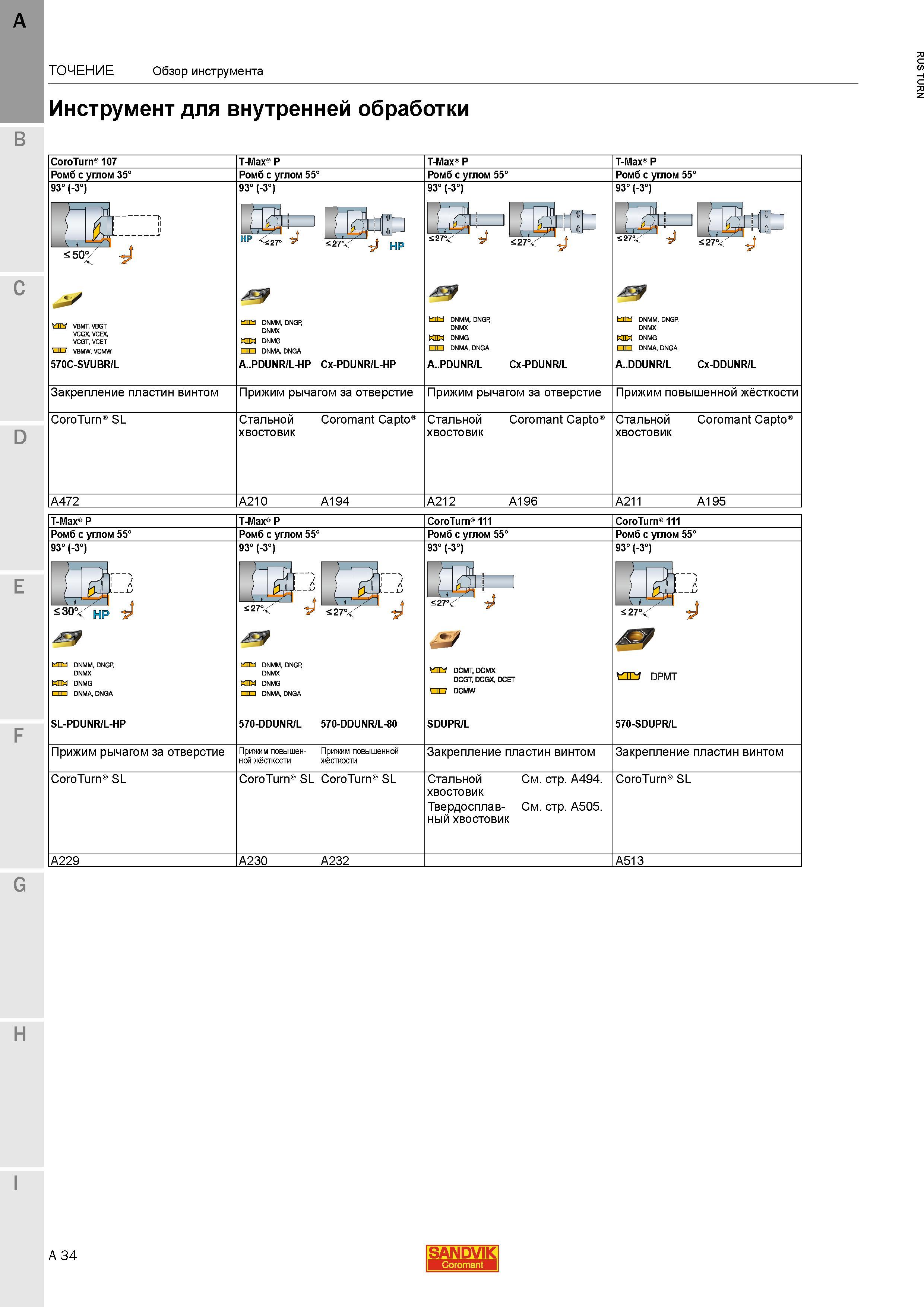
Task: Open section tab I
Action: click(22, 1239)
